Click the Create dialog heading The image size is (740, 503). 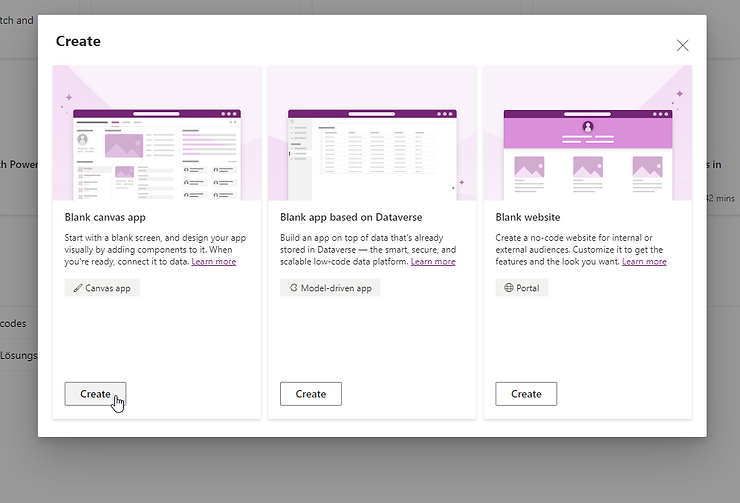[x=78, y=42]
